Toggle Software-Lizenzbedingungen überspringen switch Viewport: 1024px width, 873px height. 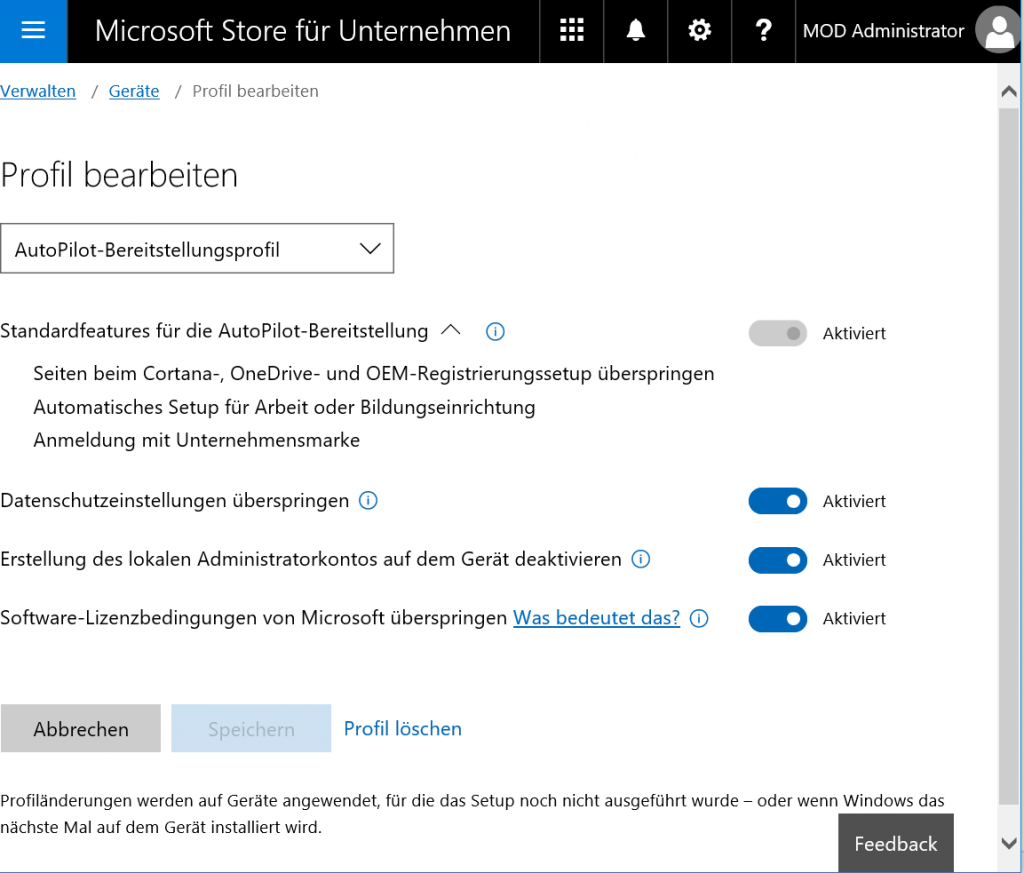(x=777, y=619)
